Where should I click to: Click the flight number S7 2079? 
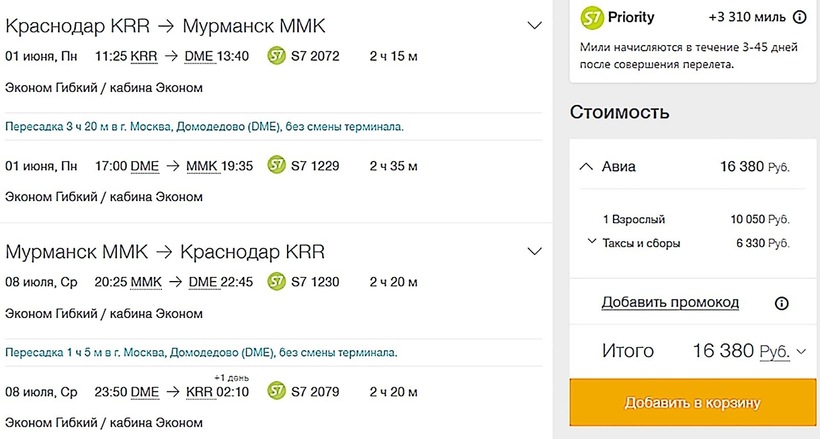pos(316,392)
